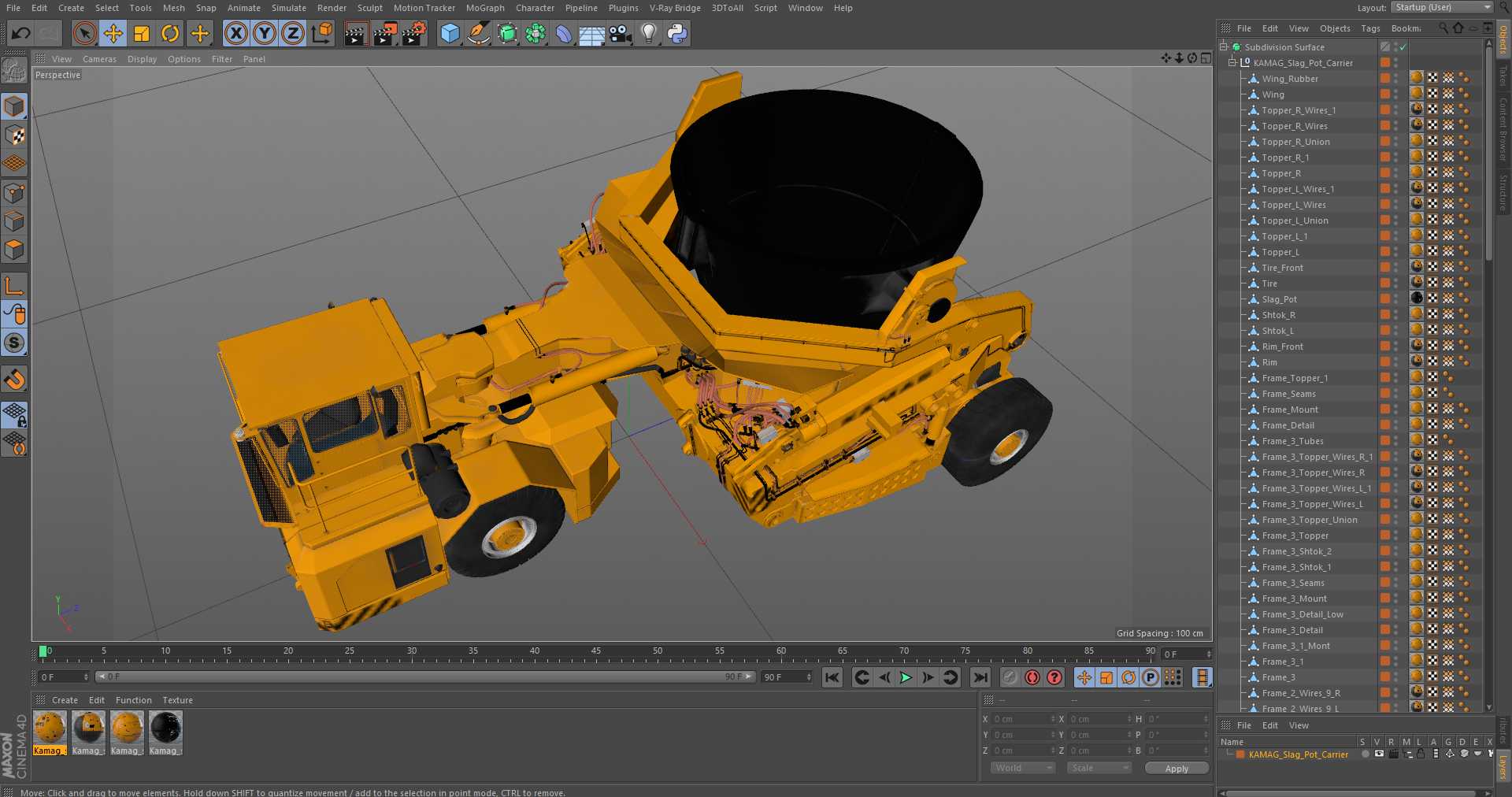Select the Slag_Pot object in list

[x=1279, y=299]
